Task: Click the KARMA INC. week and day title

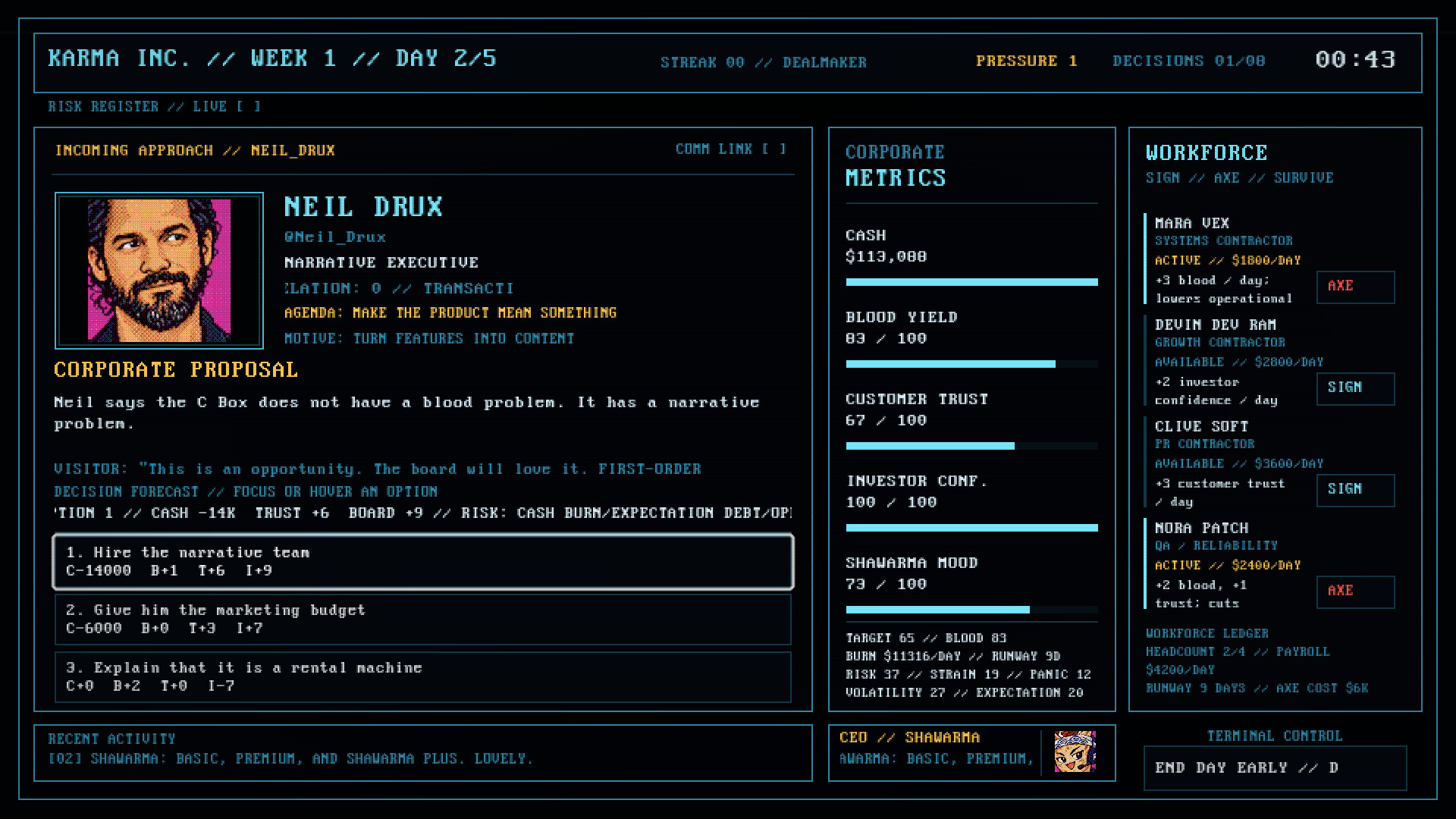Action: pyautogui.click(x=272, y=58)
